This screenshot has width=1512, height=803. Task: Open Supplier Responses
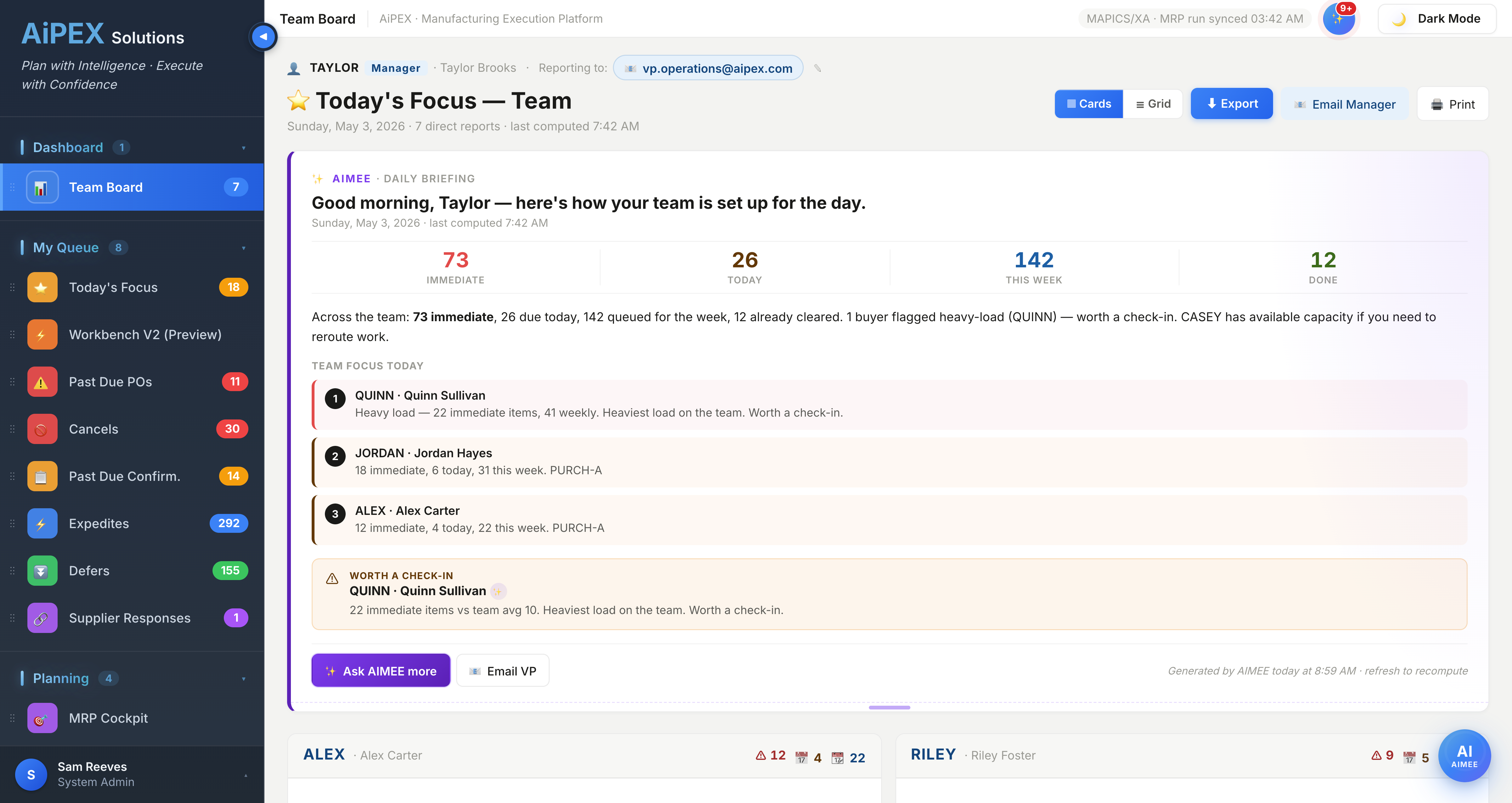point(133,618)
